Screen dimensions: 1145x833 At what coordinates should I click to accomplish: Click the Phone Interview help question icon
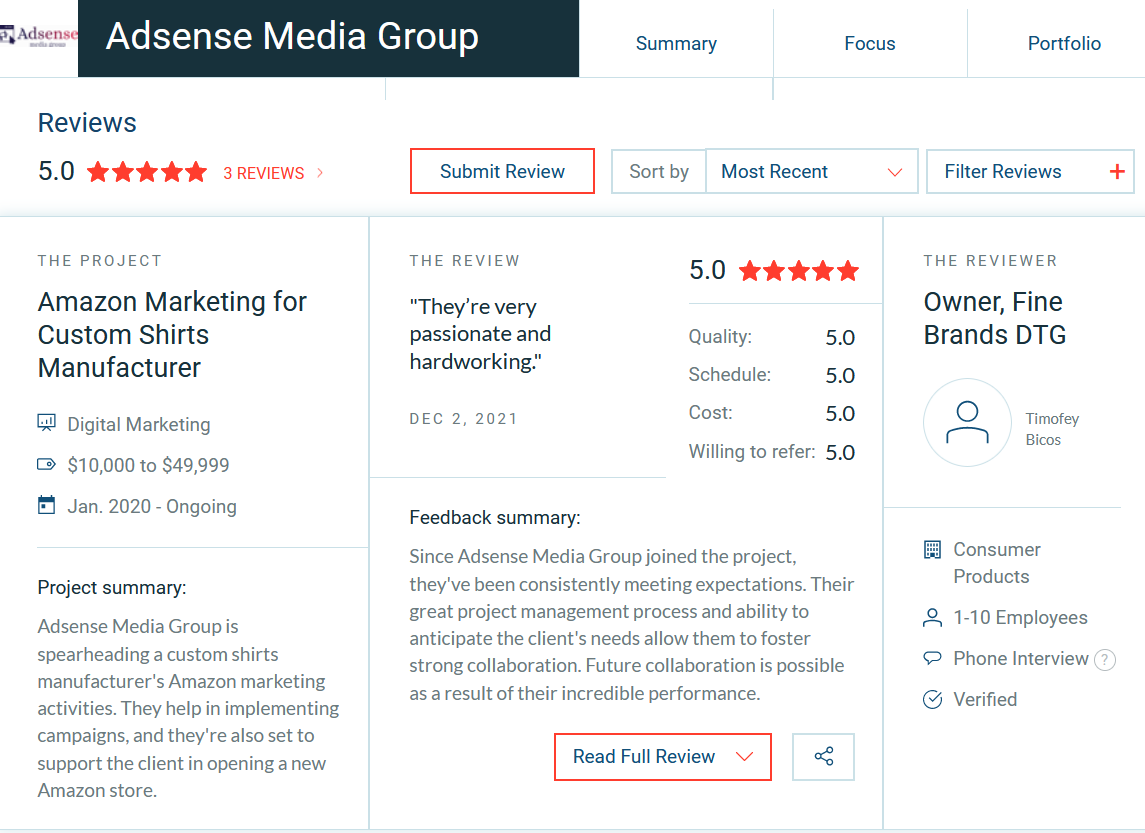click(1105, 660)
